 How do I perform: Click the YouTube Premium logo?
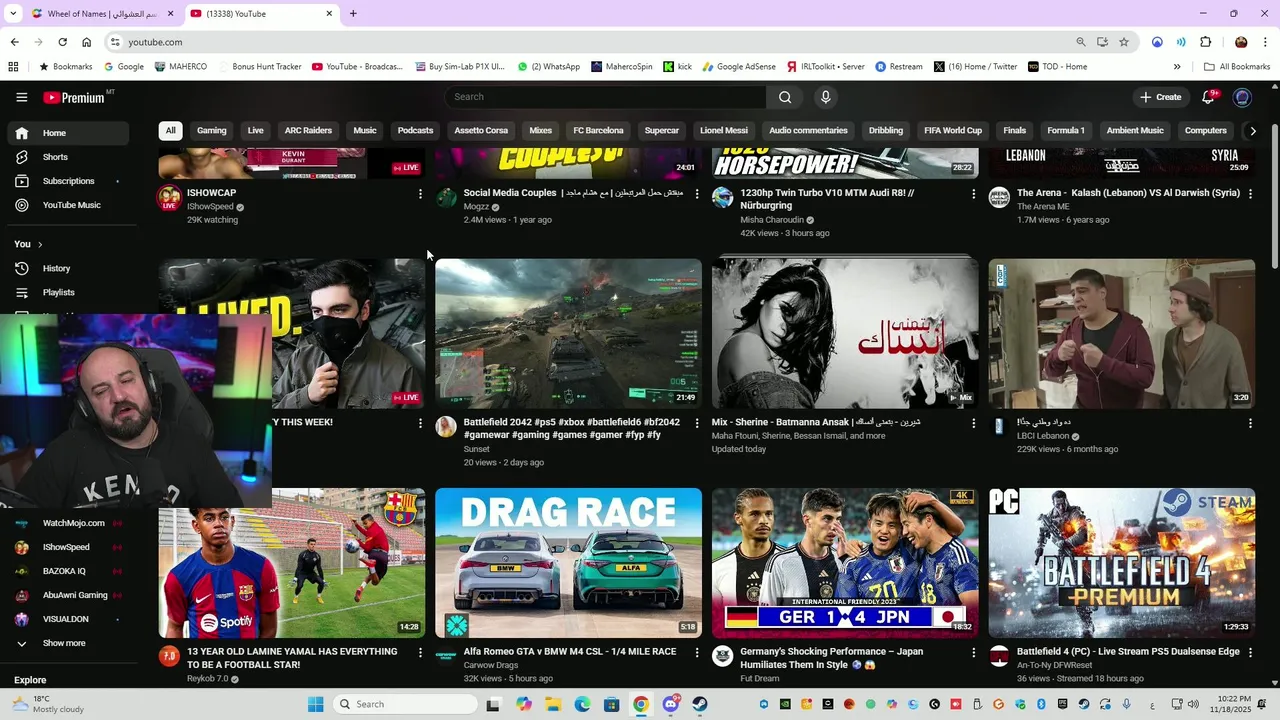[74, 97]
